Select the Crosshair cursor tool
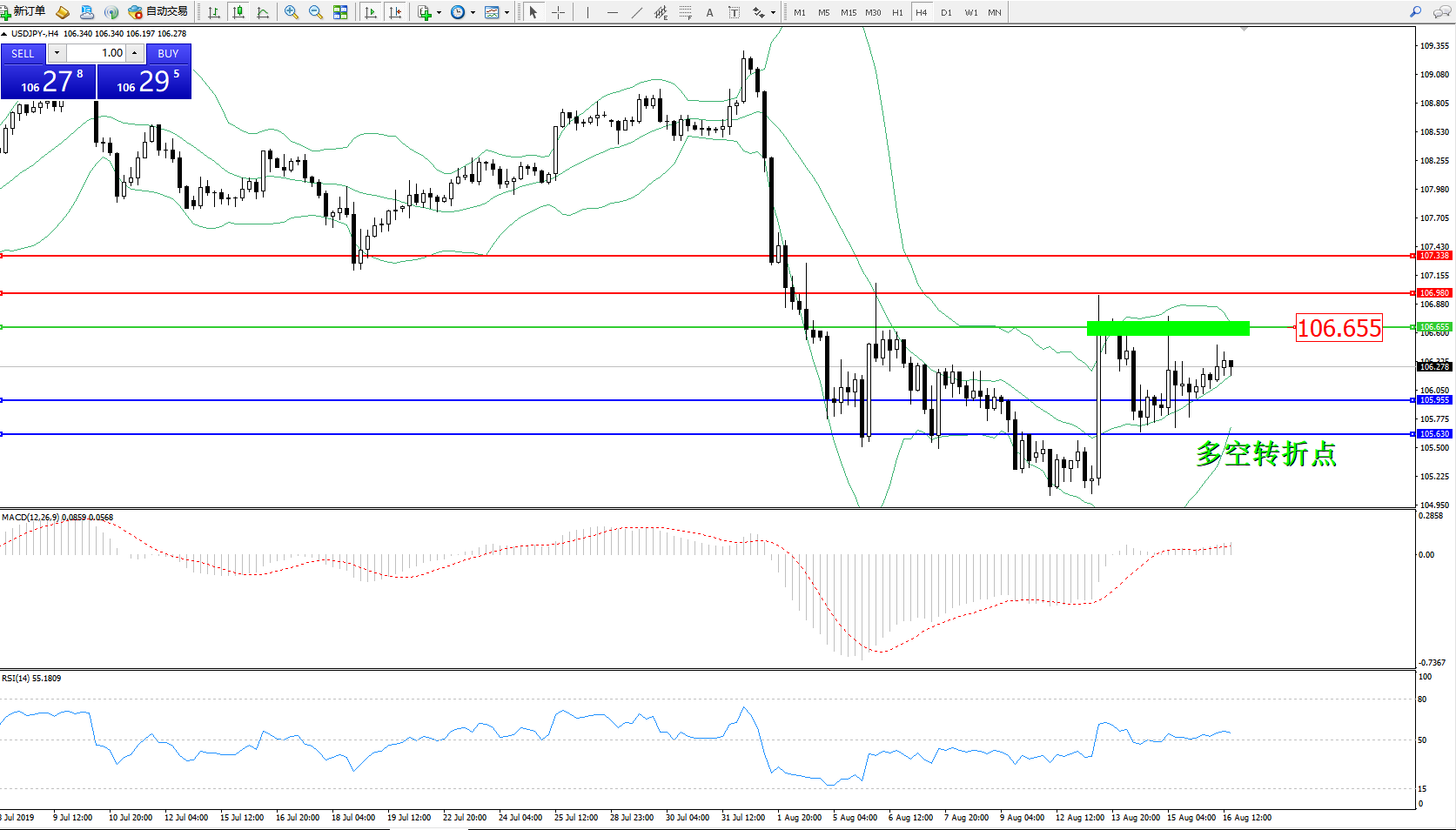Screen dimensions: 1456x830 [558, 12]
